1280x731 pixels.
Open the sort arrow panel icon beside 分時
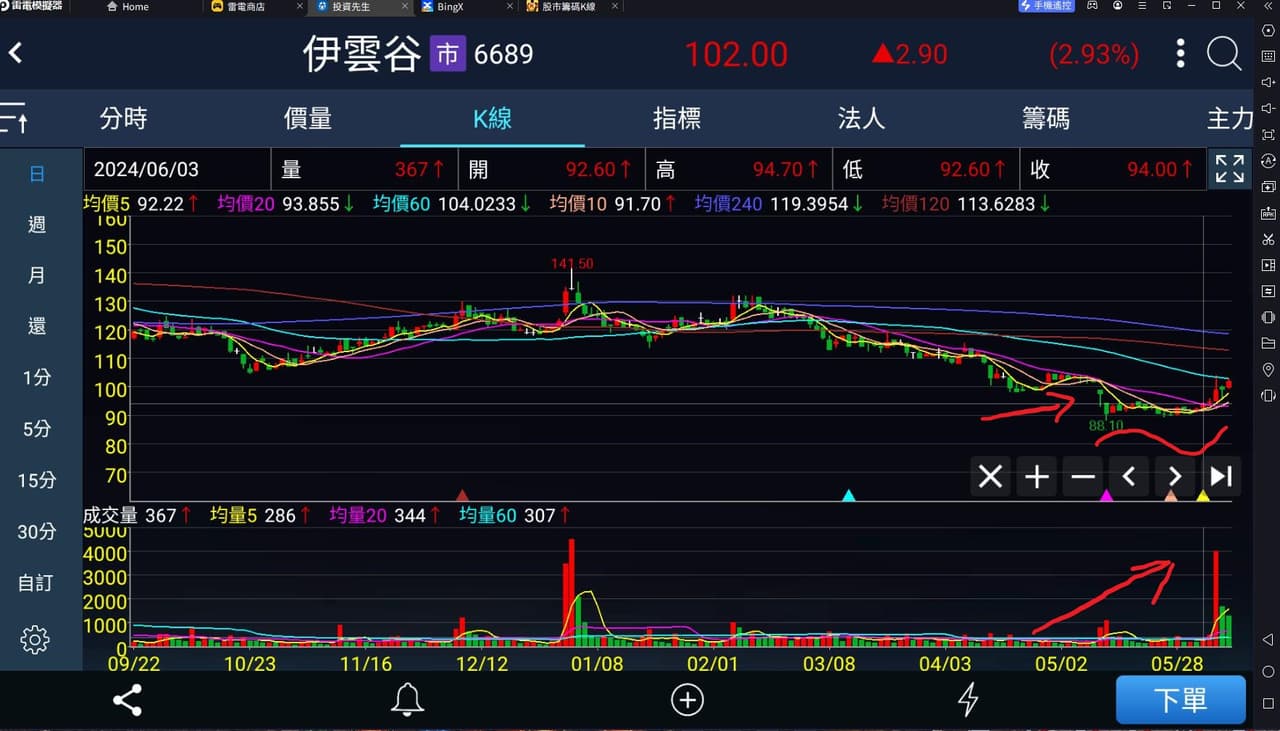click(14, 118)
